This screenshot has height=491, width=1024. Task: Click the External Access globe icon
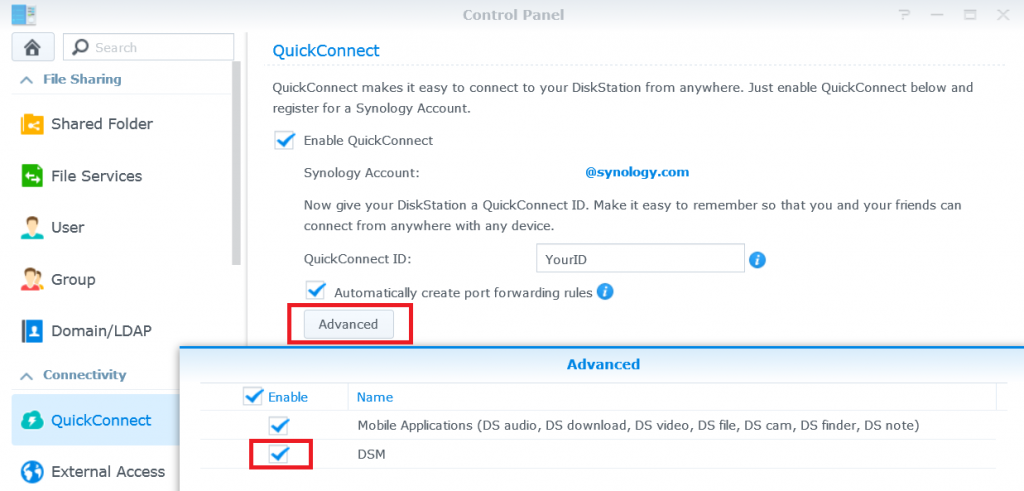(33, 472)
